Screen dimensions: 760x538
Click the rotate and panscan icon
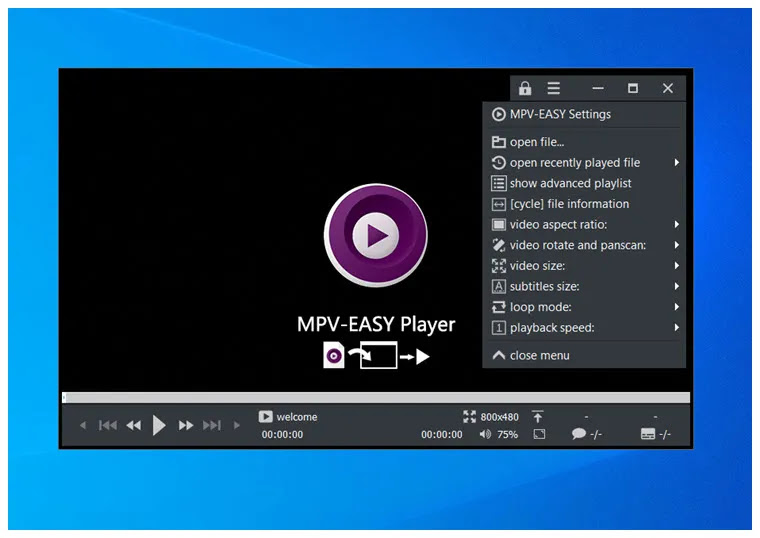(x=498, y=245)
